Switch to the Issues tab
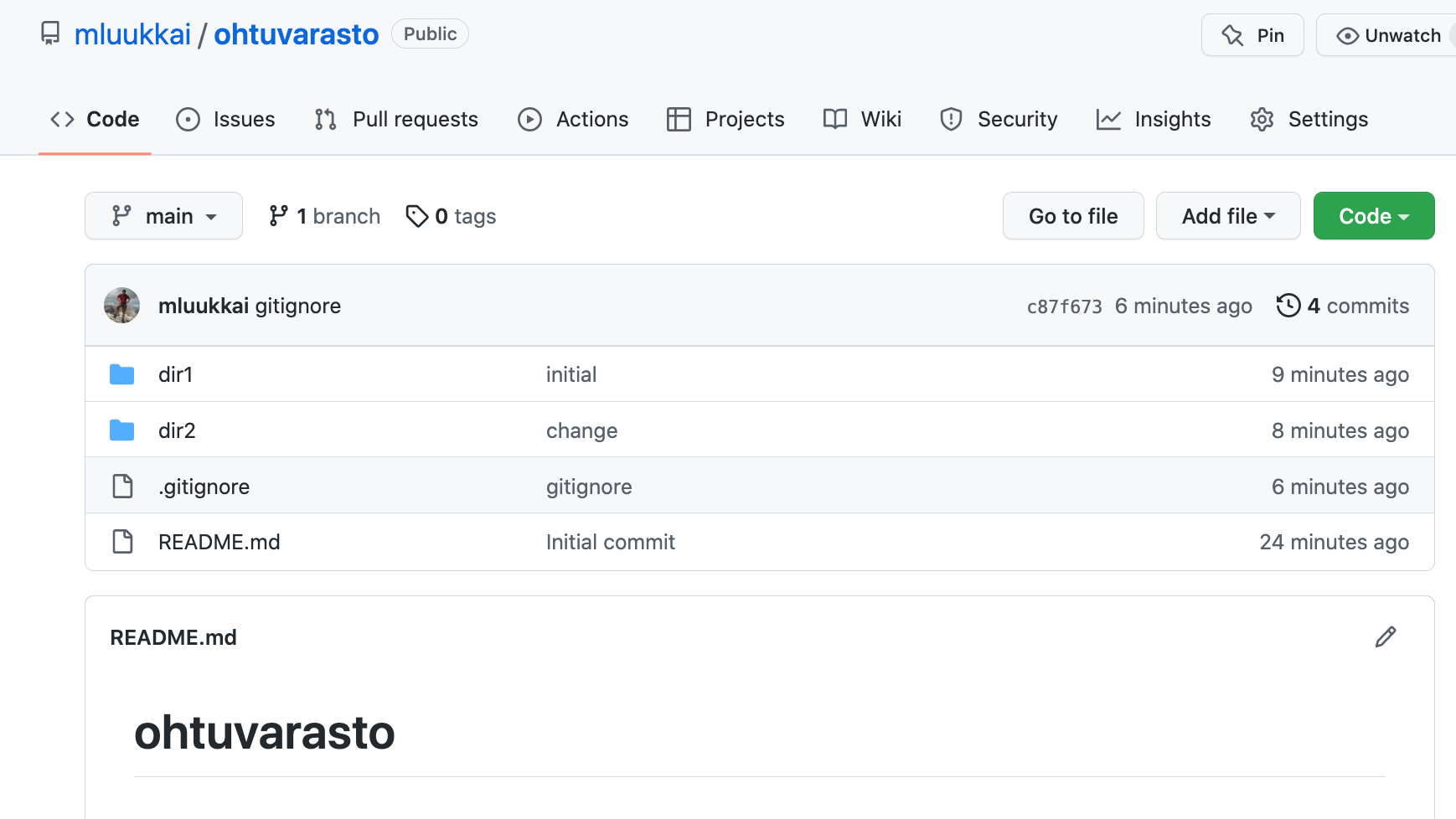The height and width of the screenshot is (819, 1456). pyautogui.click(x=225, y=119)
